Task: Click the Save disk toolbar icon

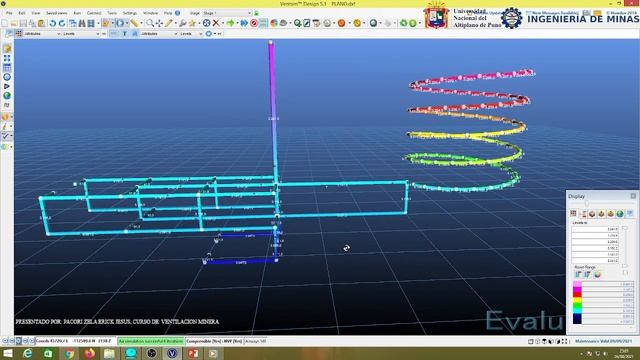Action: (23, 23)
